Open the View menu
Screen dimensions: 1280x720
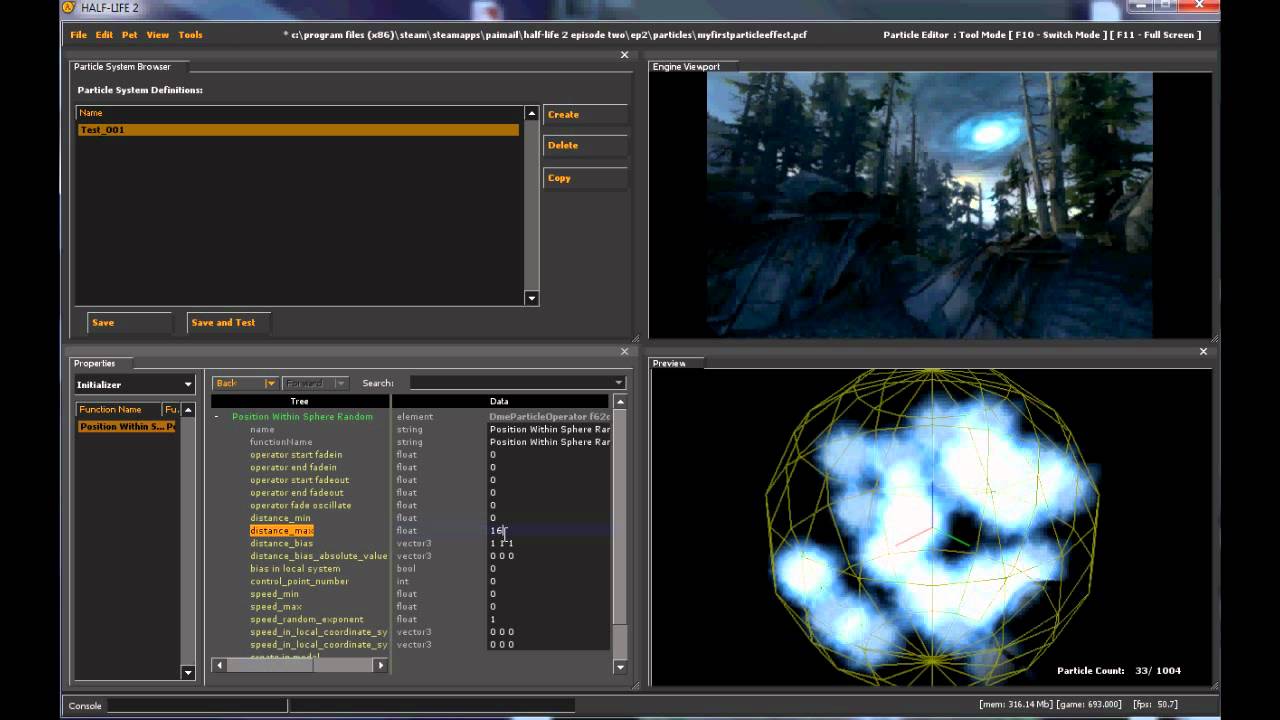tap(158, 35)
